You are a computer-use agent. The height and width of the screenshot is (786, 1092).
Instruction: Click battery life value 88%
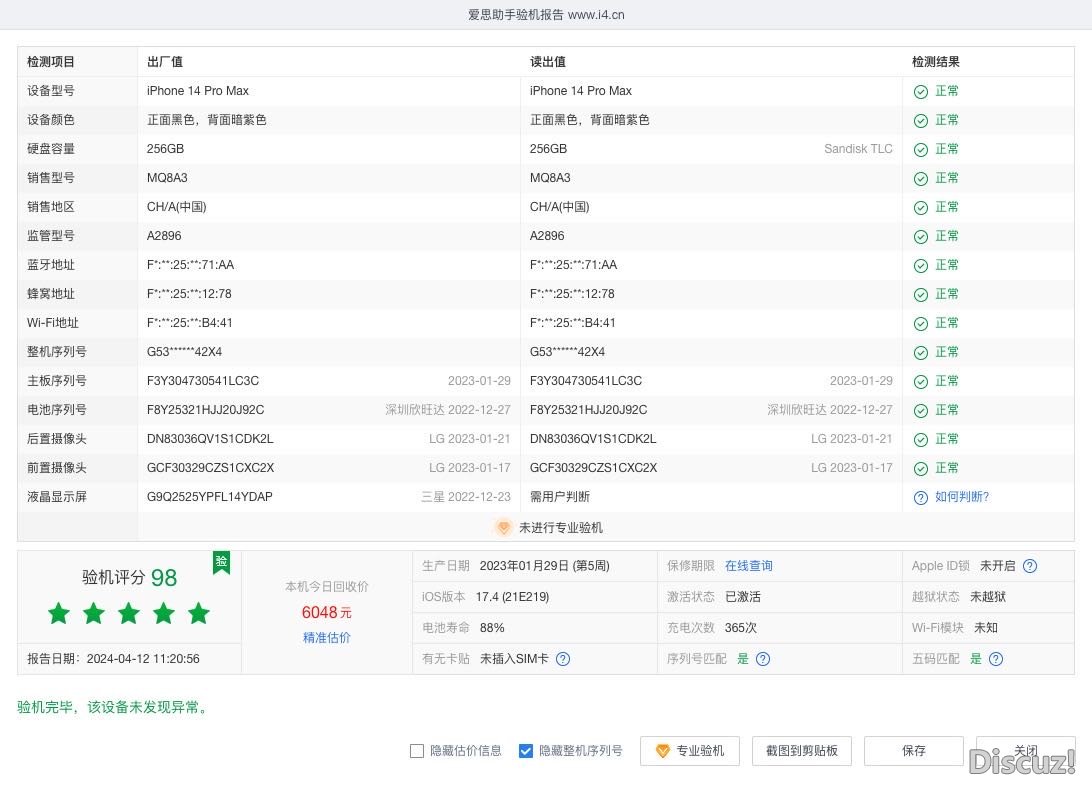492,627
